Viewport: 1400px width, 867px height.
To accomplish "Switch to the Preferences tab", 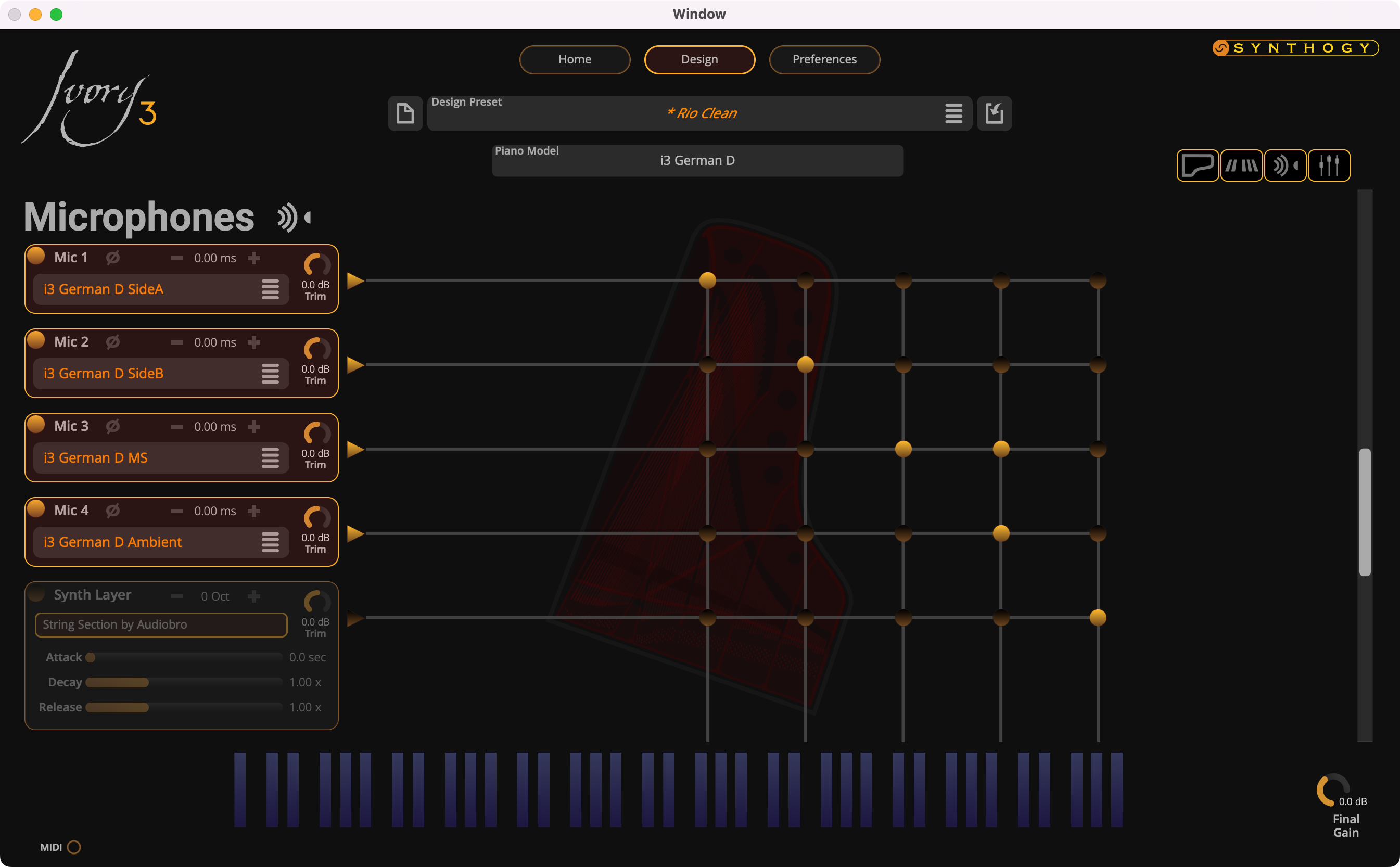I will [824, 60].
